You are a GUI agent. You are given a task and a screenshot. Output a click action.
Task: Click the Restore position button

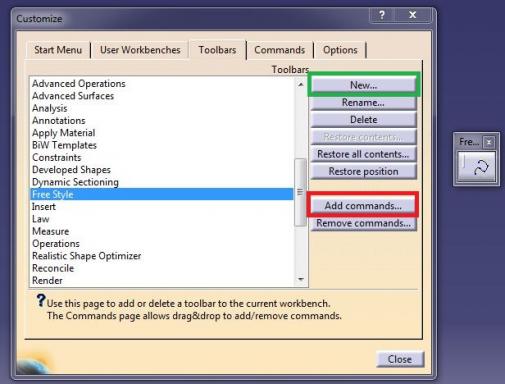[363, 171]
